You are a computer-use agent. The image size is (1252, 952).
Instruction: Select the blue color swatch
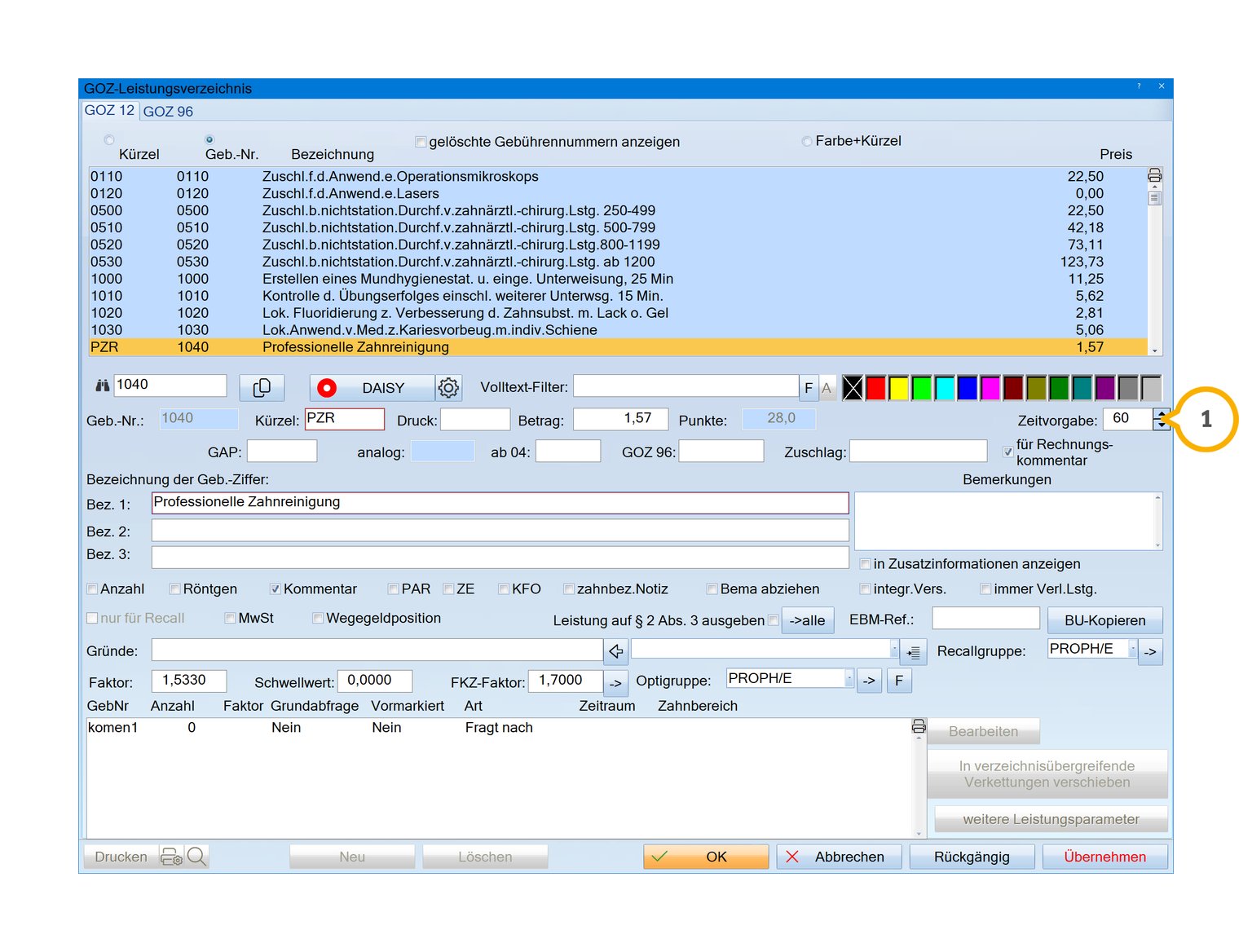coord(968,388)
